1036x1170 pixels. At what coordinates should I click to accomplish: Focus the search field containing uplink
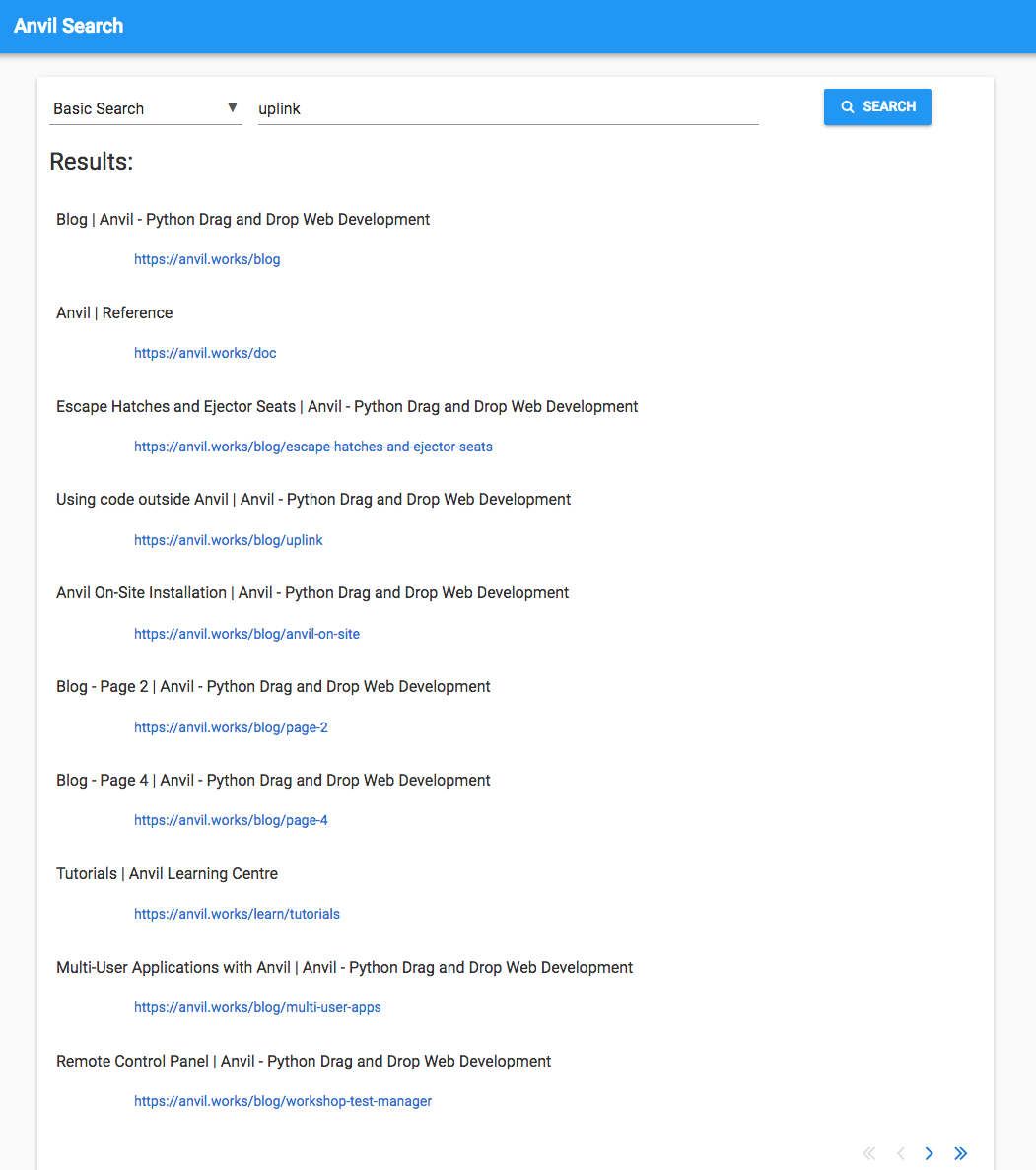coord(508,108)
